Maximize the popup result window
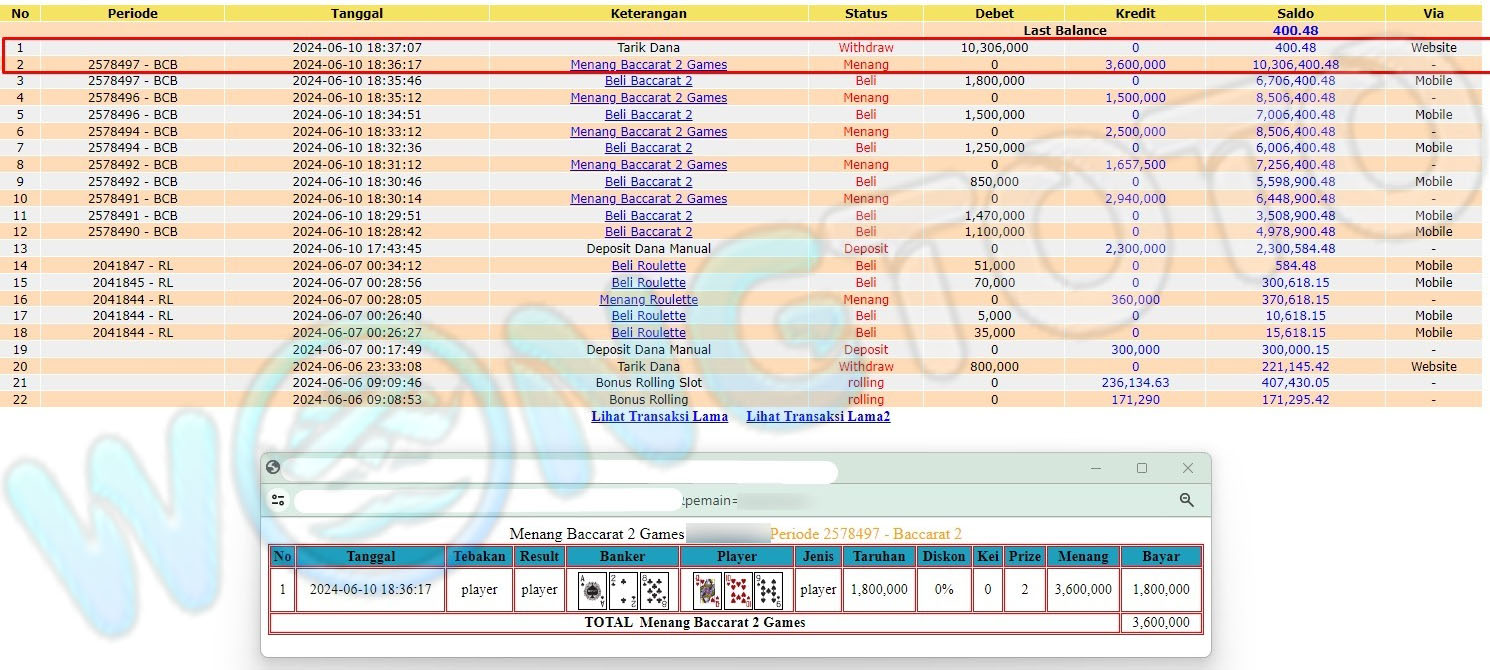The height and width of the screenshot is (670, 1490). (x=1142, y=468)
